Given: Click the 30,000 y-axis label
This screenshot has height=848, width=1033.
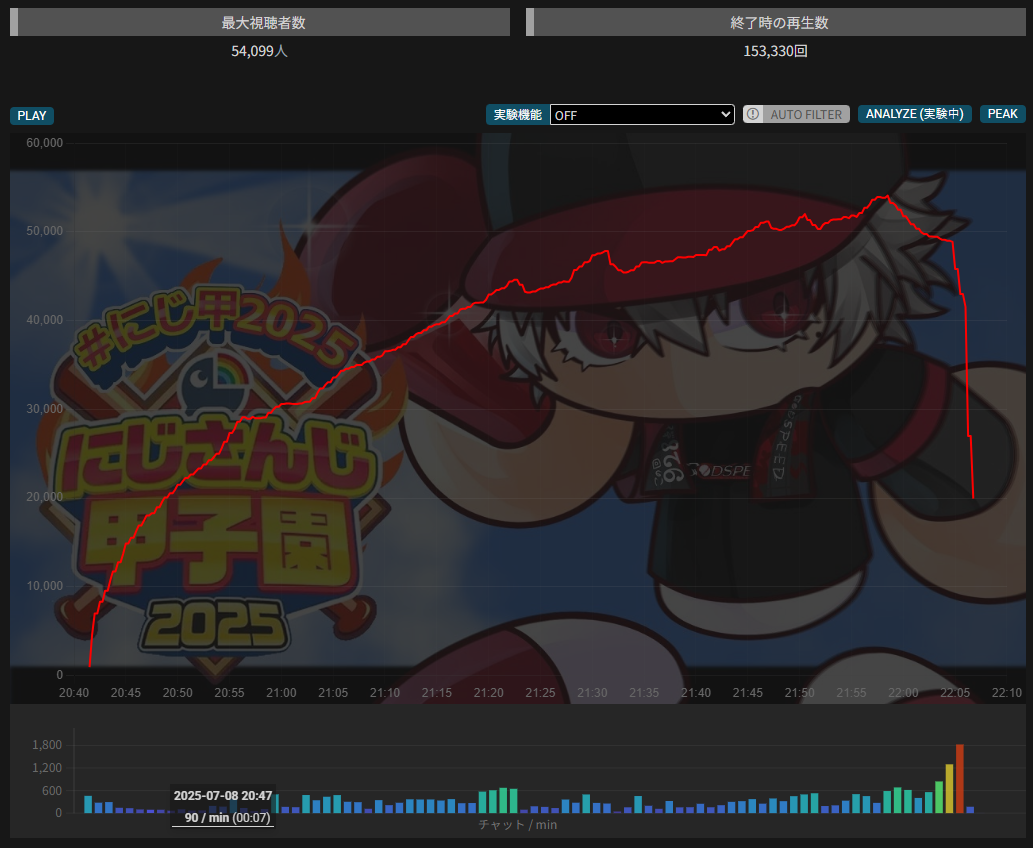Looking at the screenshot, I should 45,409.
